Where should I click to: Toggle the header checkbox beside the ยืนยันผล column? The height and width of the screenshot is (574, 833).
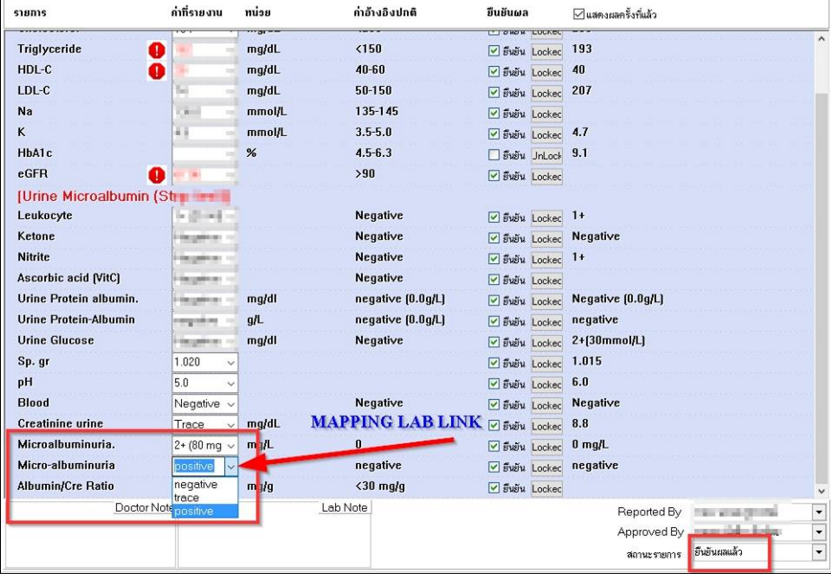579,14
